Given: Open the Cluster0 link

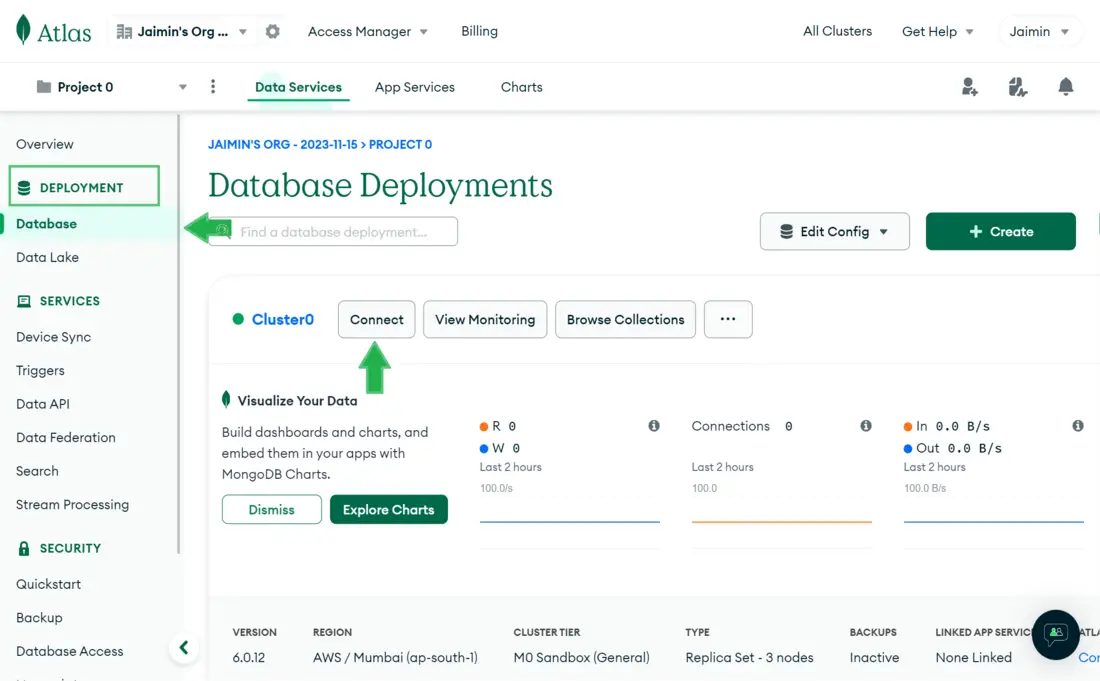Looking at the screenshot, I should [282, 320].
